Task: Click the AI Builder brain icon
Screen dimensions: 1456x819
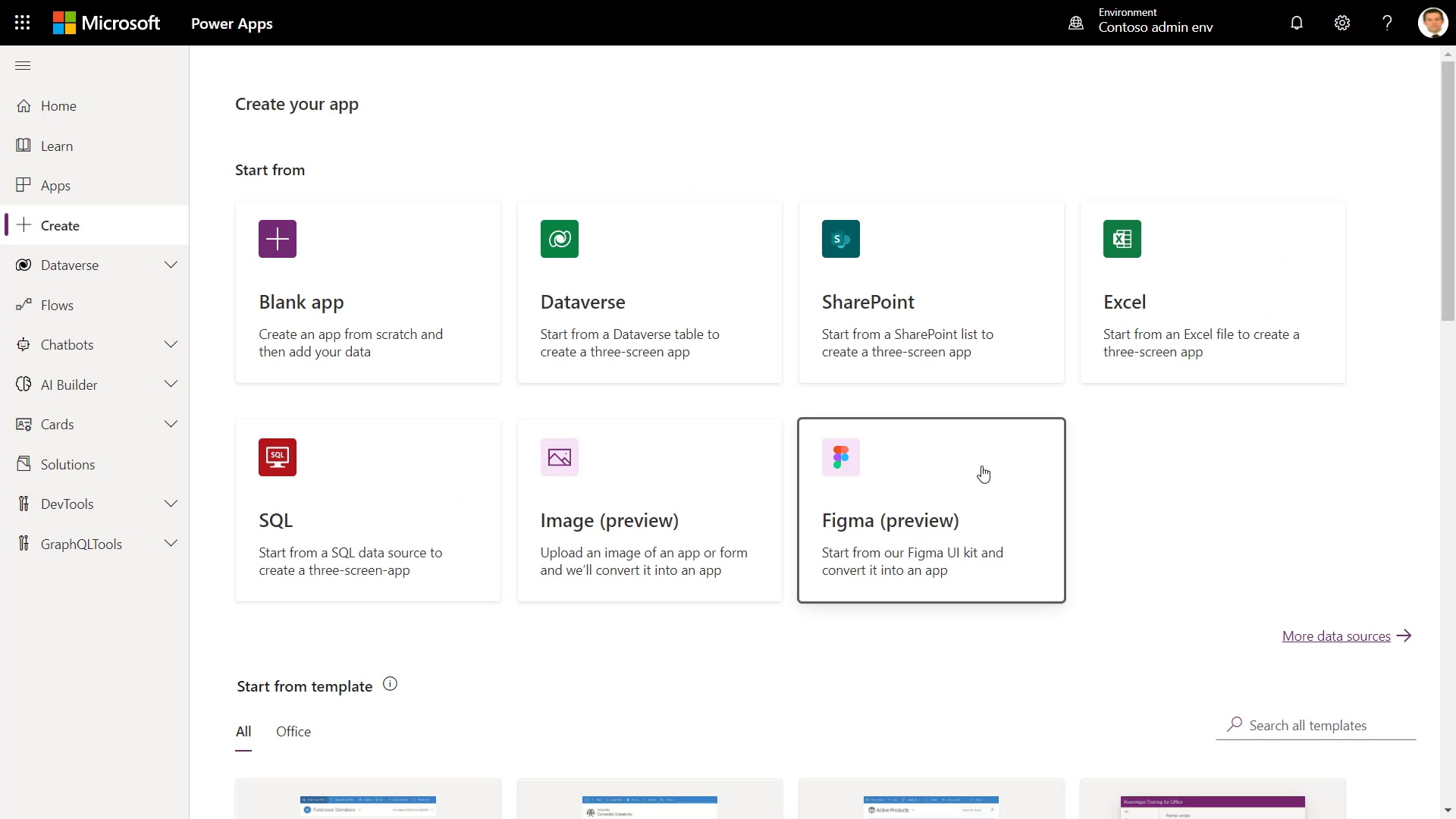Action: point(24,384)
